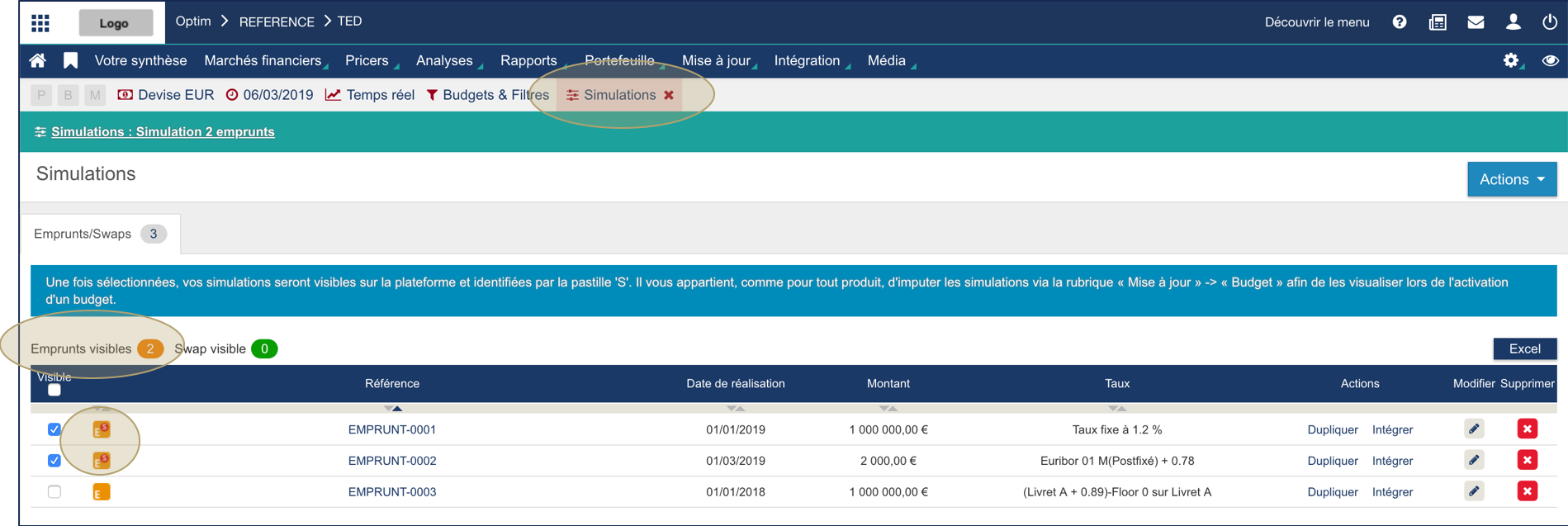The width and height of the screenshot is (1568, 526).
Task: Expand Marchés financiers menu
Action: (x=264, y=60)
